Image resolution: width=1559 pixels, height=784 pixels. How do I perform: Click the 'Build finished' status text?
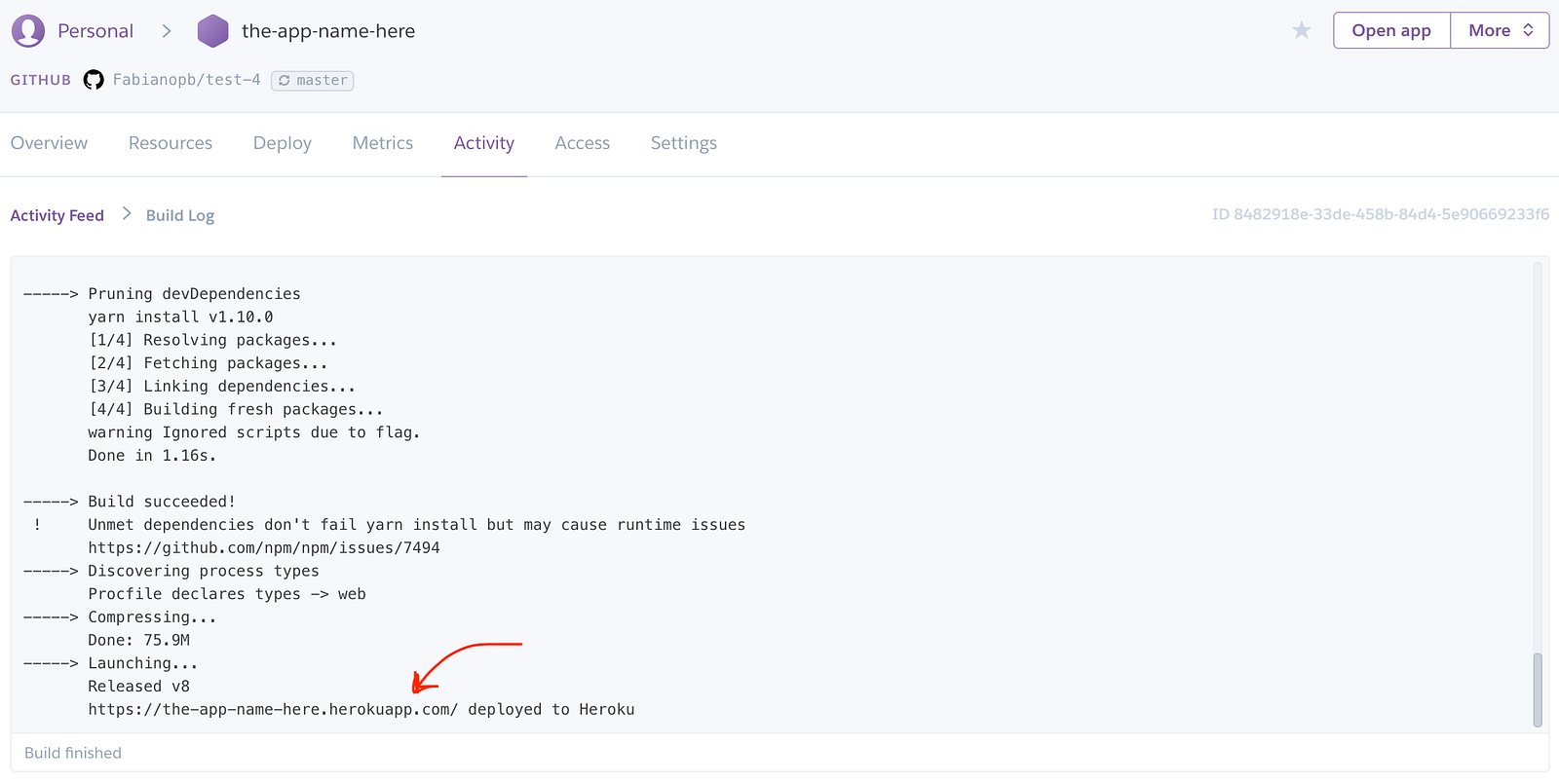(73, 753)
